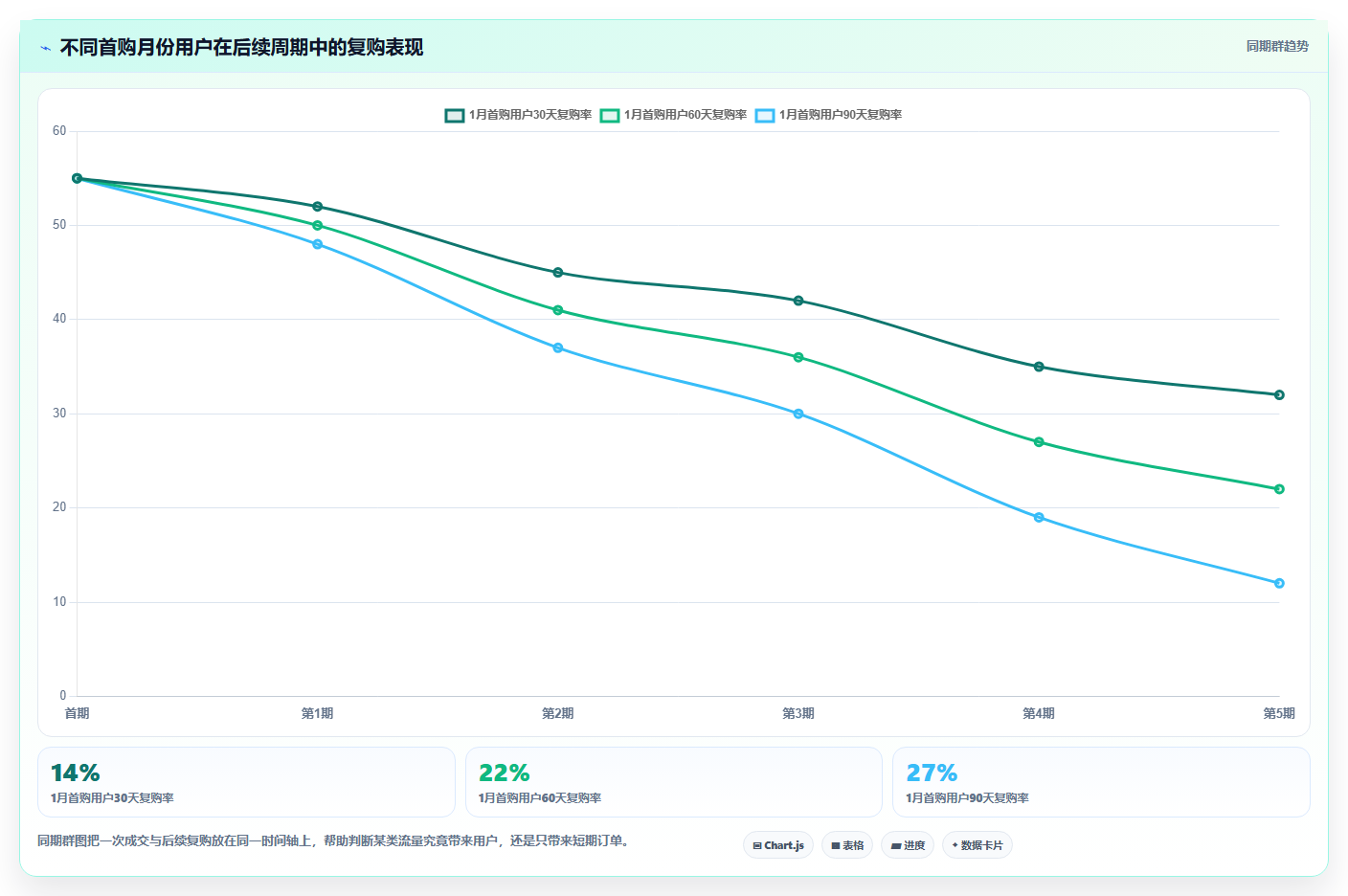Click the chart title 不同首购月份用户在后续周期中的复购表现
The image size is (1348, 896).
(241, 47)
